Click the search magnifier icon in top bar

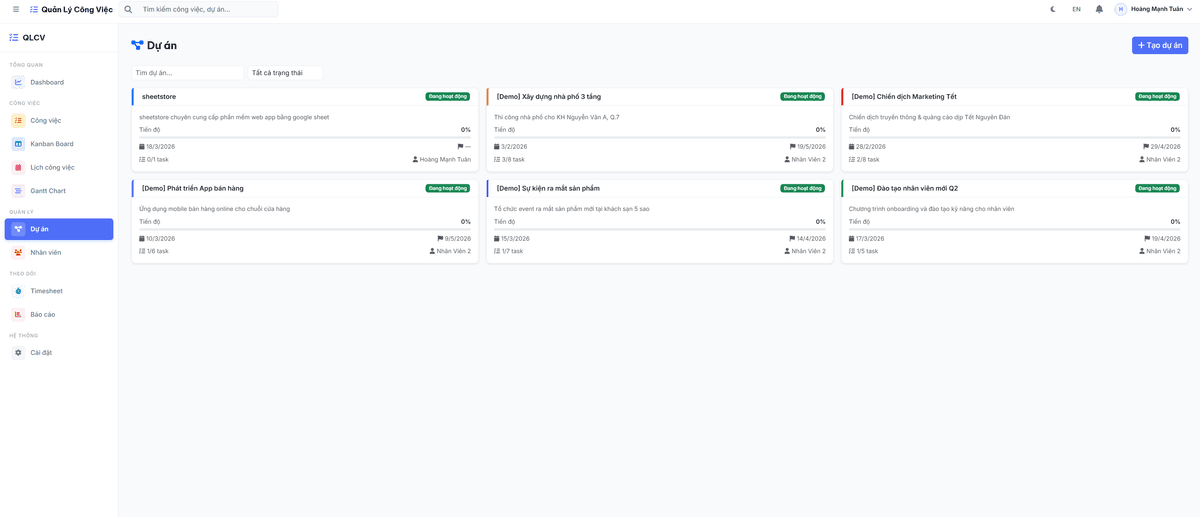click(128, 9)
